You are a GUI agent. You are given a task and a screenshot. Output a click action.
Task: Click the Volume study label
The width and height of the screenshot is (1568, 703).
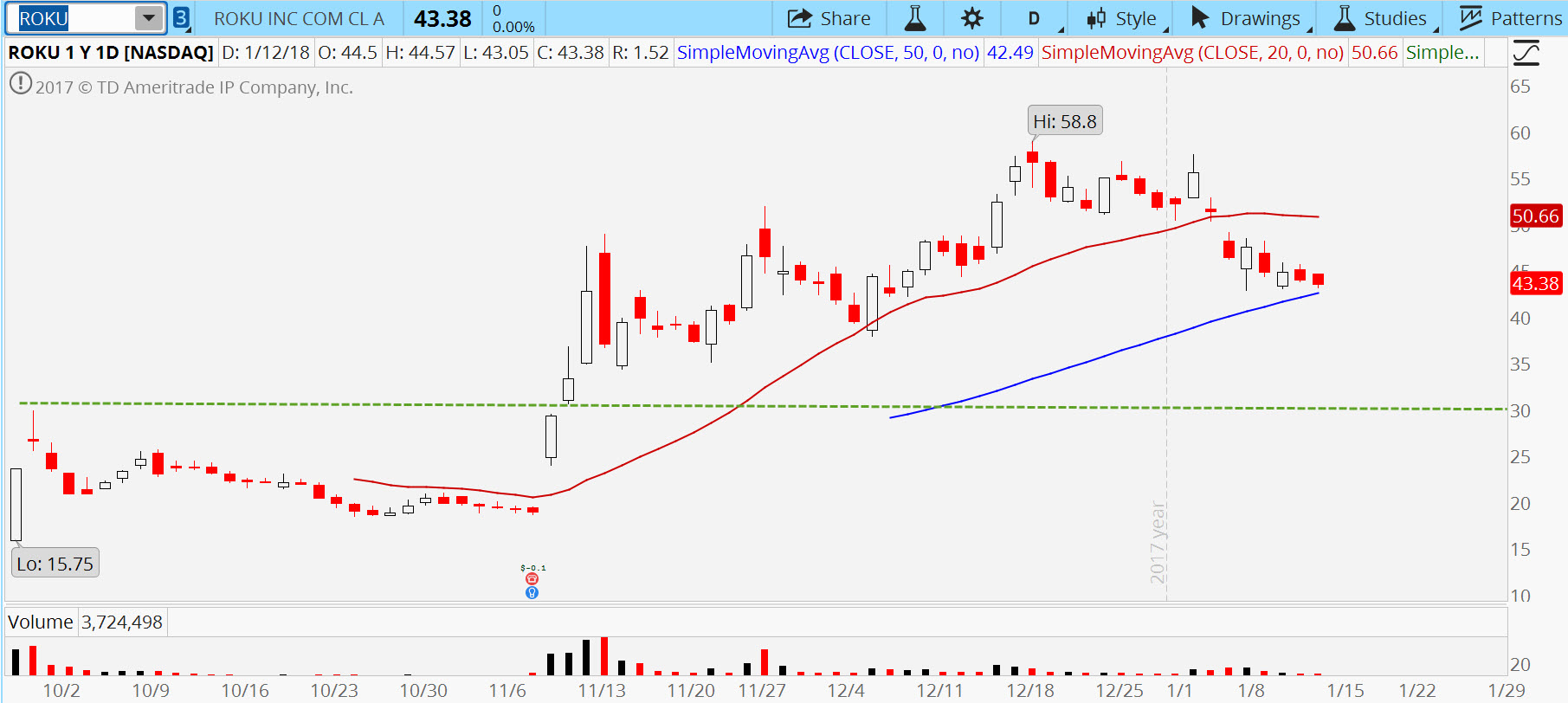[41, 622]
